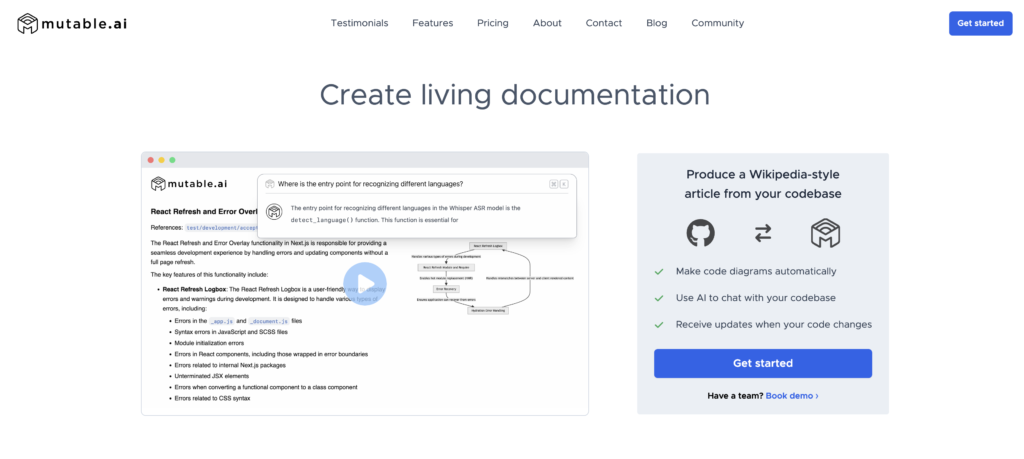Viewport: 1024px width, 459px height.
Task: Click the checkmark beside Receive updates
Action: pos(659,324)
